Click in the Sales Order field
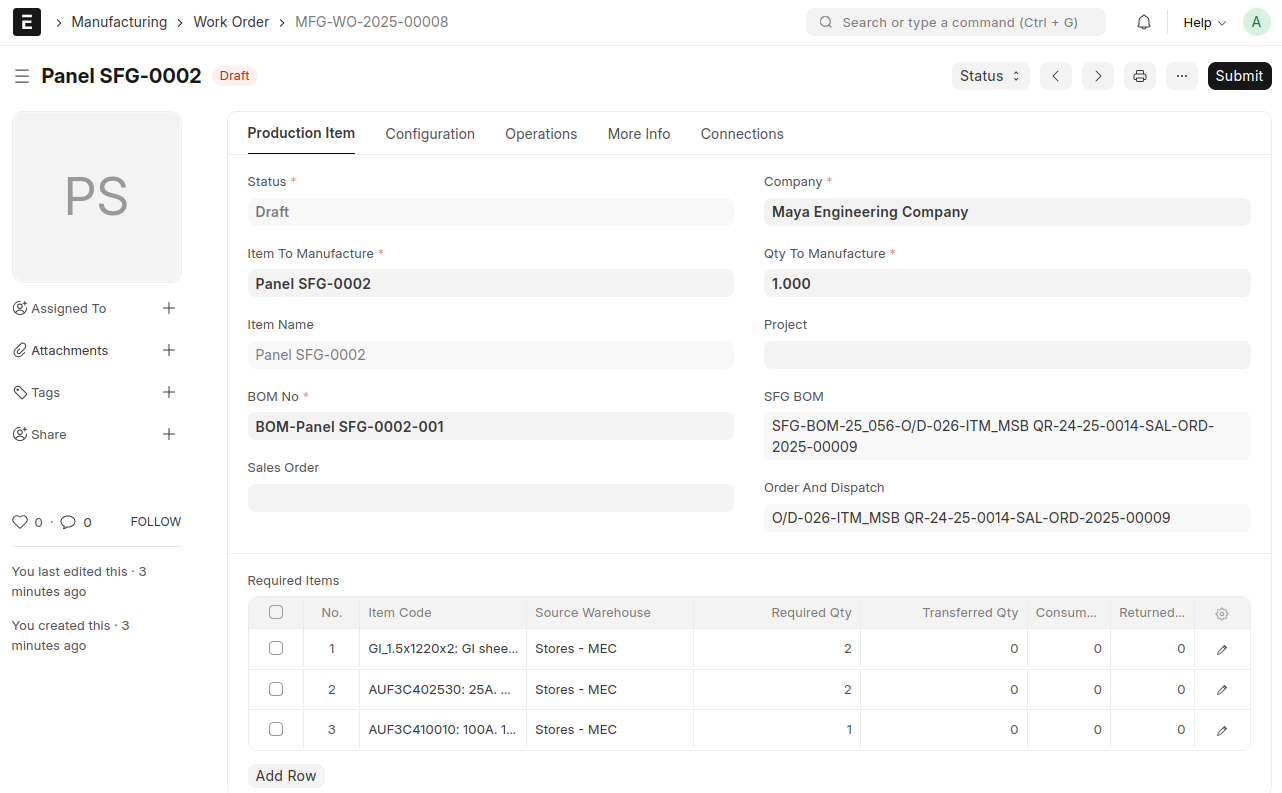 click(x=490, y=498)
